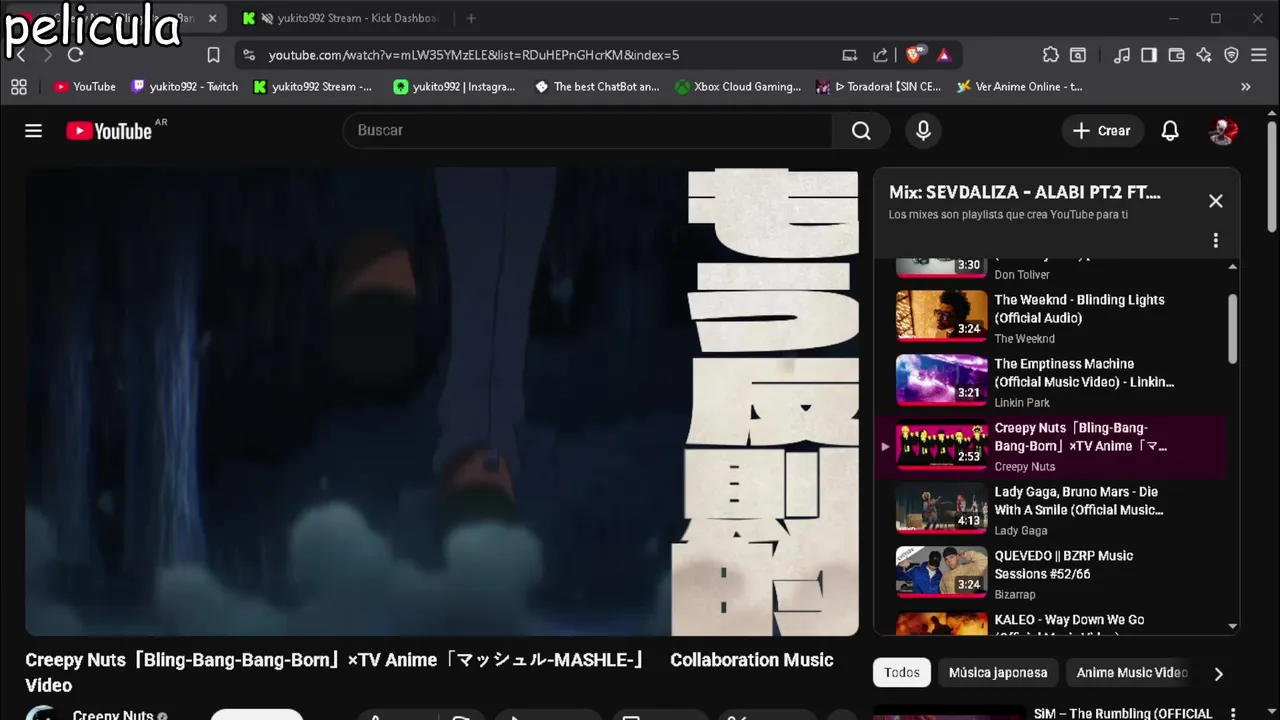This screenshot has width=1280, height=720.
Task: Open the Toradora bookmark
Action: pos(879,87)
